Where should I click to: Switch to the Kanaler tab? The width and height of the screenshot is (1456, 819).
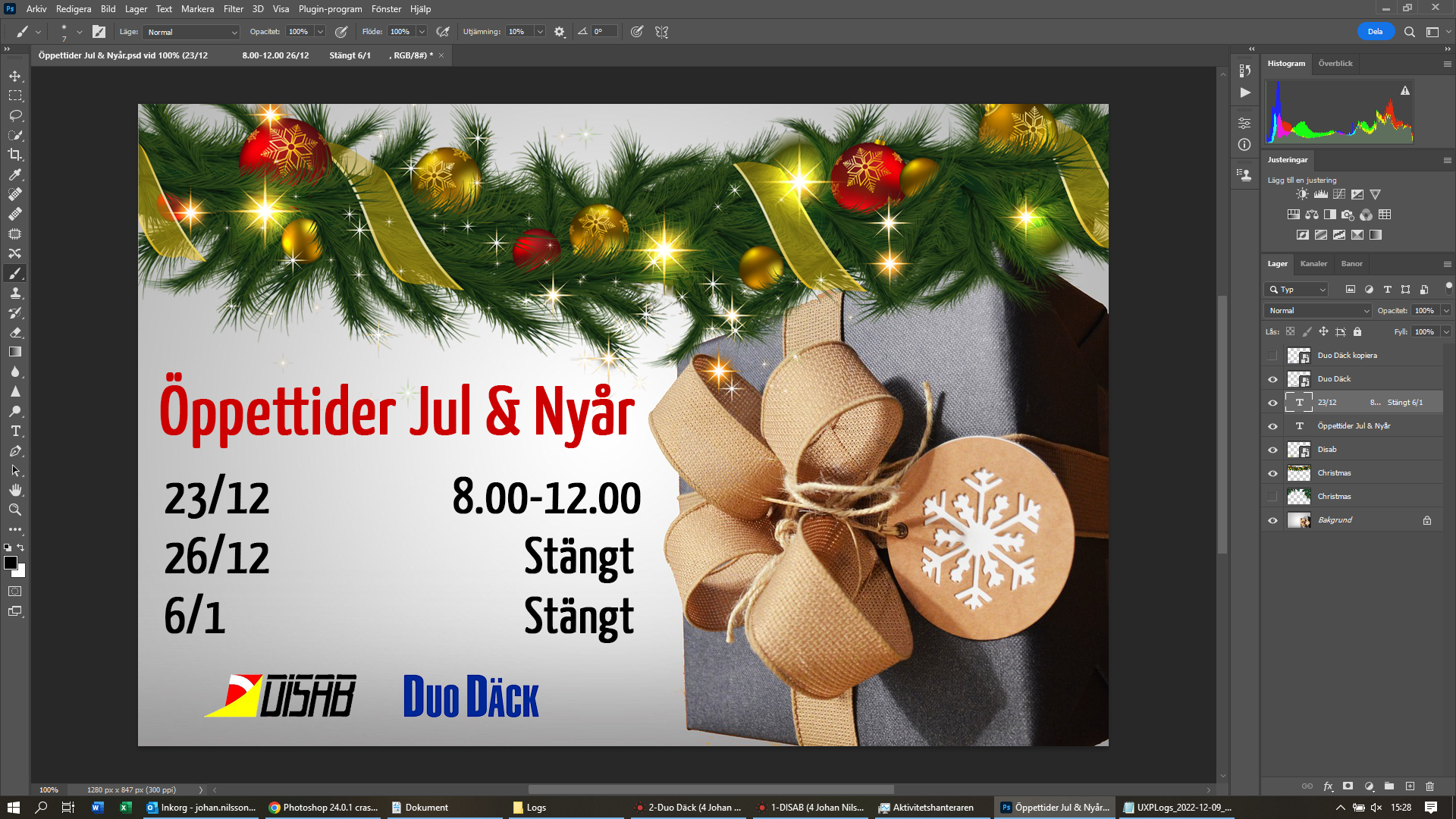[x=1313, y=263]
